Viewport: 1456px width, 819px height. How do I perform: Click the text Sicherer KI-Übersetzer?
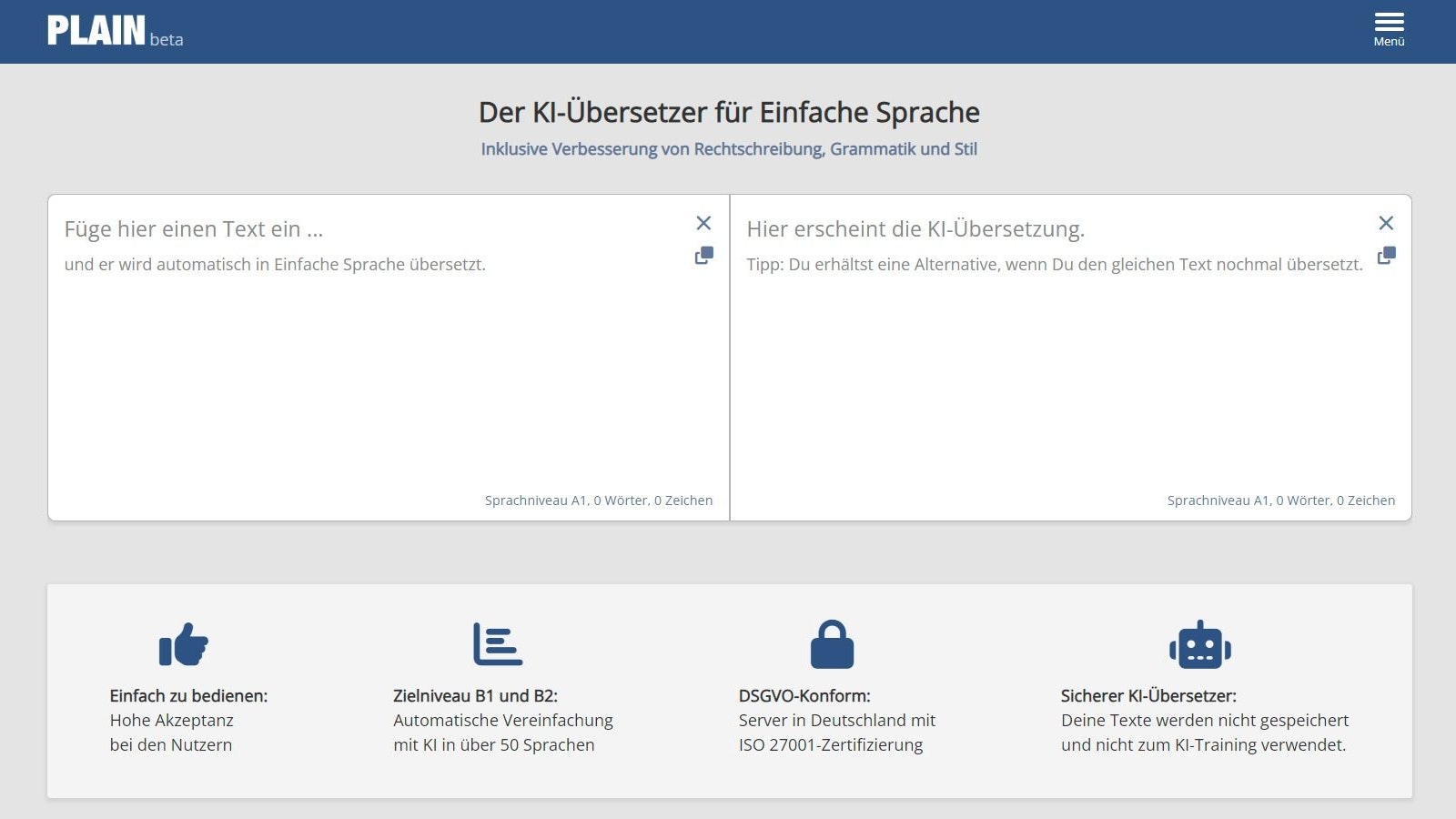coord(1147,695)
